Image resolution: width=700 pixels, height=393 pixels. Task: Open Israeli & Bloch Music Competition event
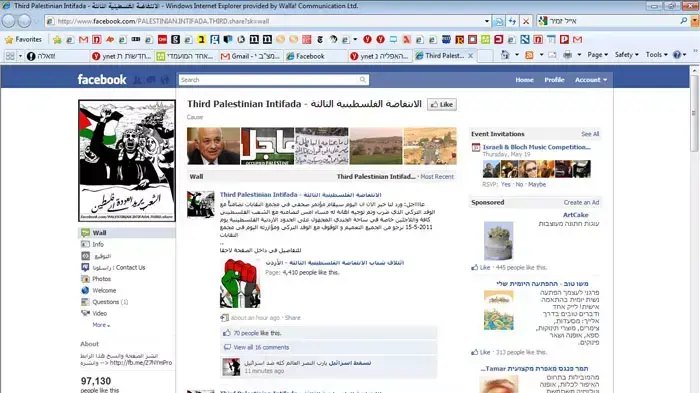536,147
